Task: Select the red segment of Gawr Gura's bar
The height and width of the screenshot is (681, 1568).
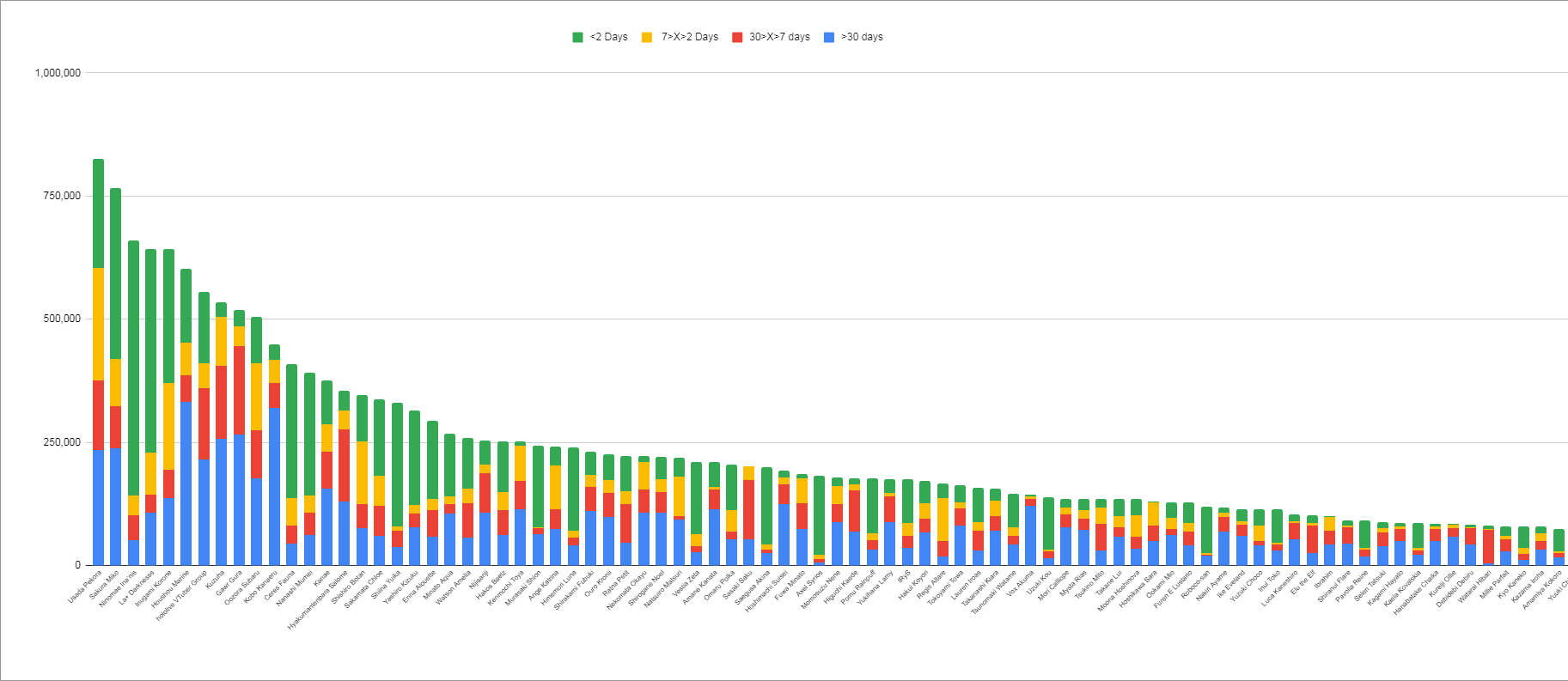Action: tap(239, 390)
